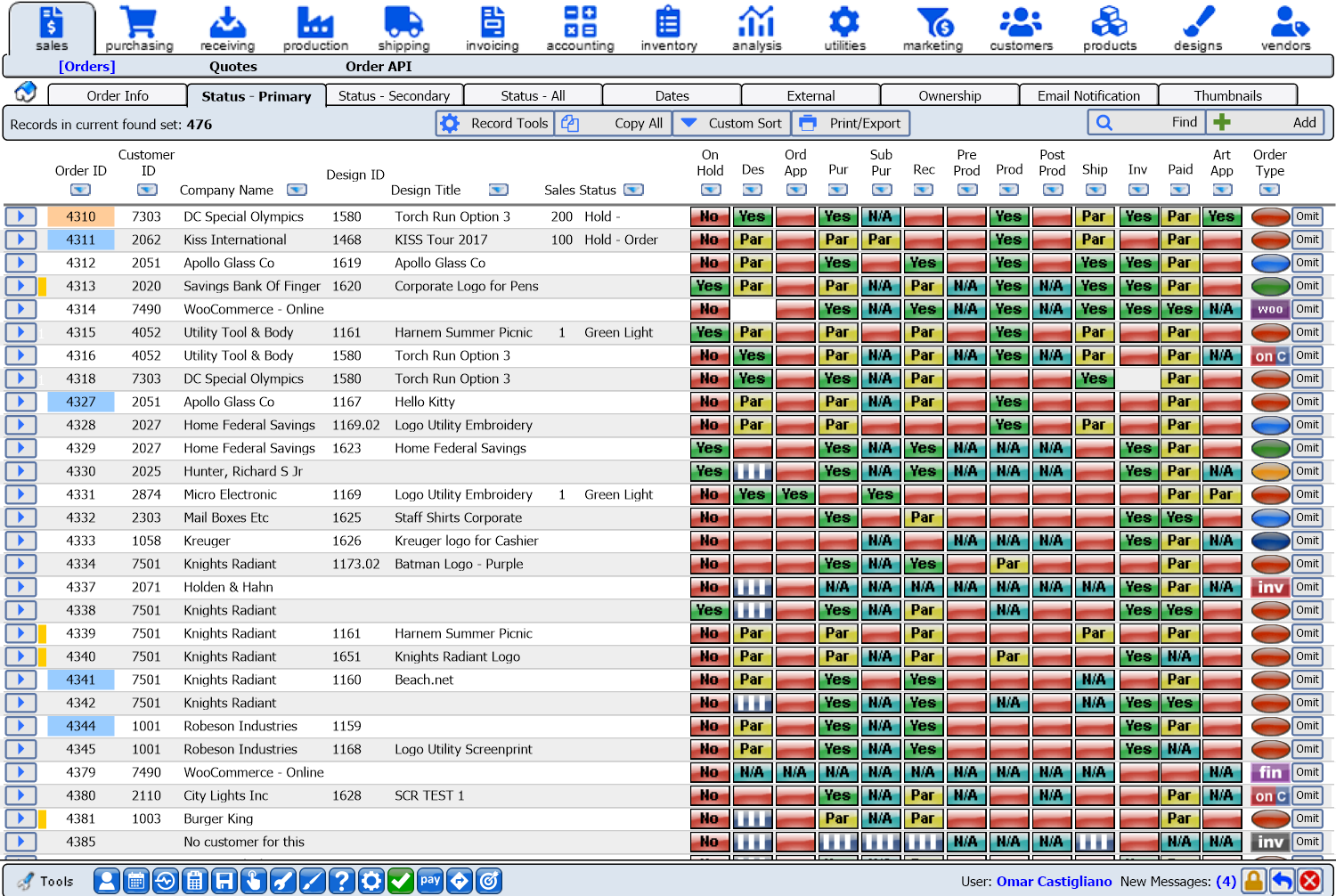Viewport: 1336px width, 896px height.
Task: Open the Email Notification tab
Action: pos(1088,95)
